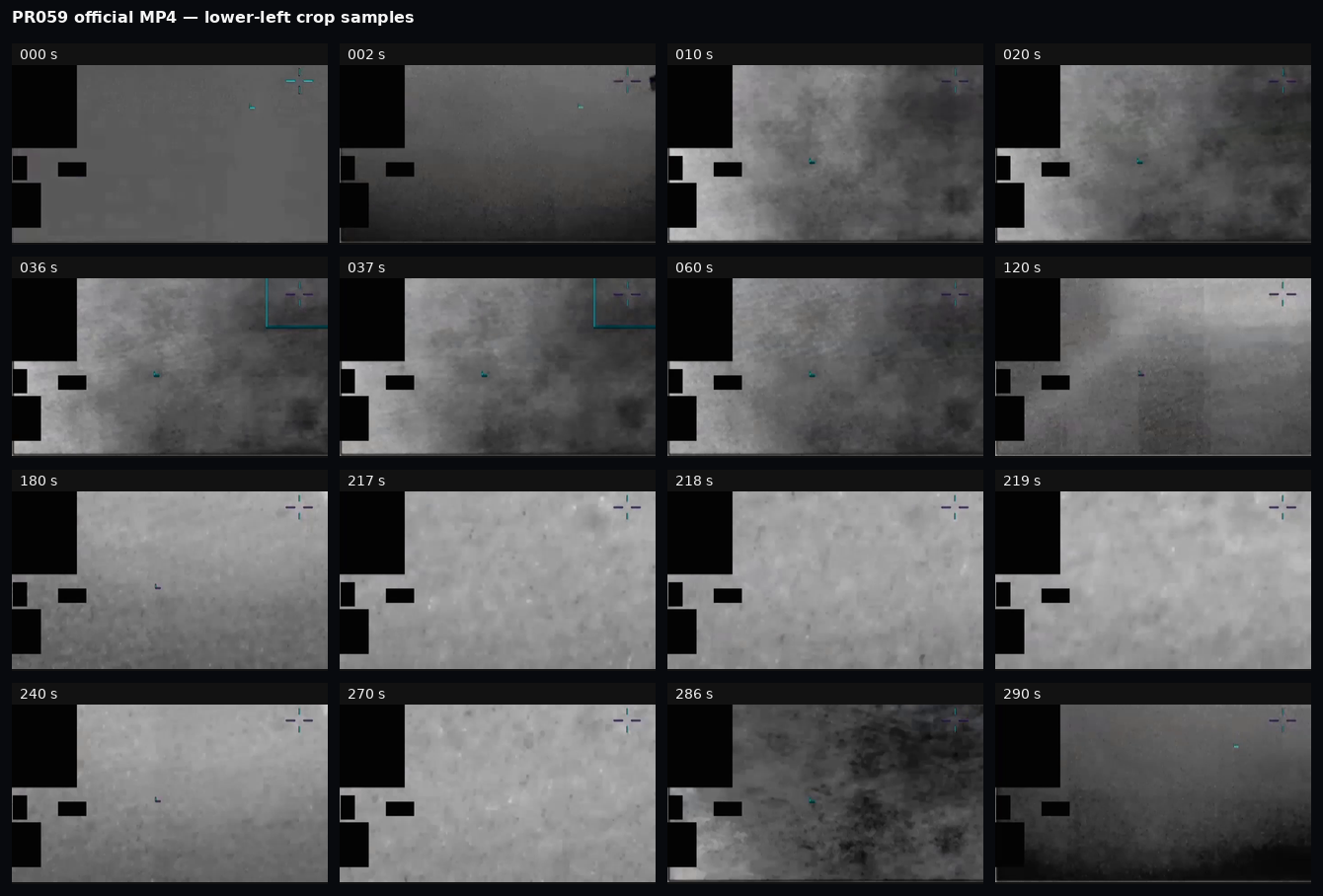
Task: Click the cyan target marker in 037 s frame
Action: [484, 375]
